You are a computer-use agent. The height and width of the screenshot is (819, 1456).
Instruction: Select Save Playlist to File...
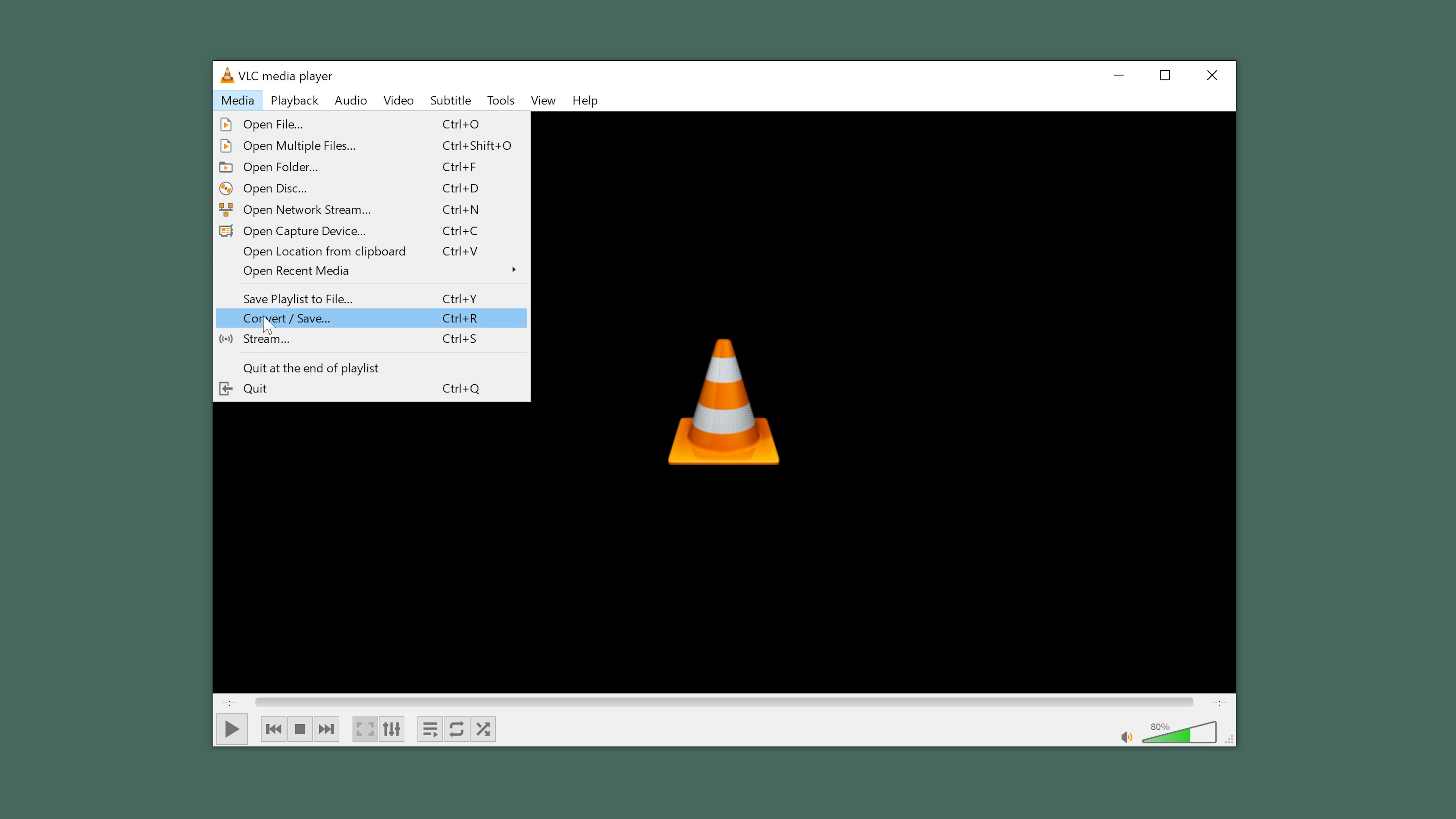click(x=371, y=298)
